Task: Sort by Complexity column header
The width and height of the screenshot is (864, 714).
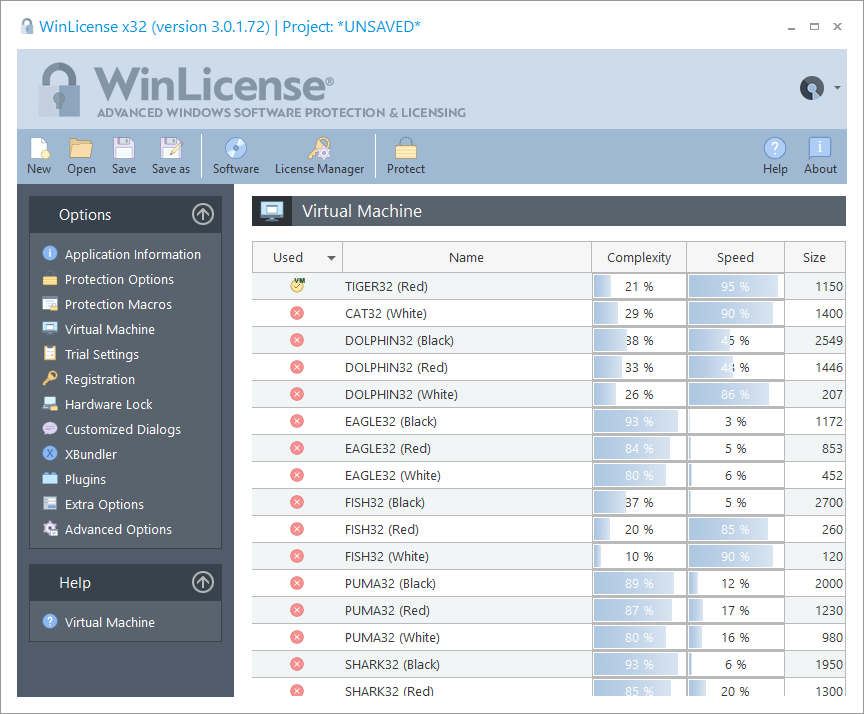Action: click(639, 257)
